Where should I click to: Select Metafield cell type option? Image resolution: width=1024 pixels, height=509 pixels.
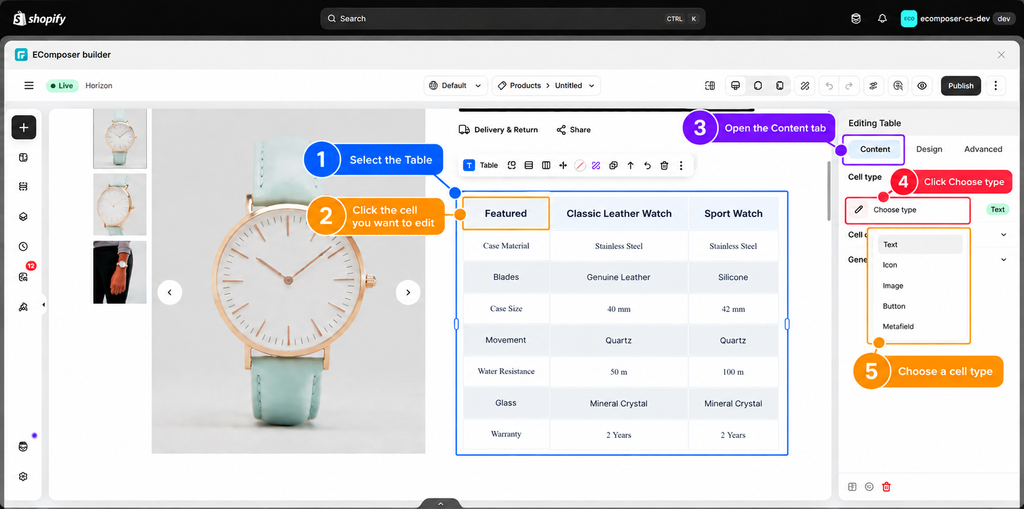pos(920,326)
